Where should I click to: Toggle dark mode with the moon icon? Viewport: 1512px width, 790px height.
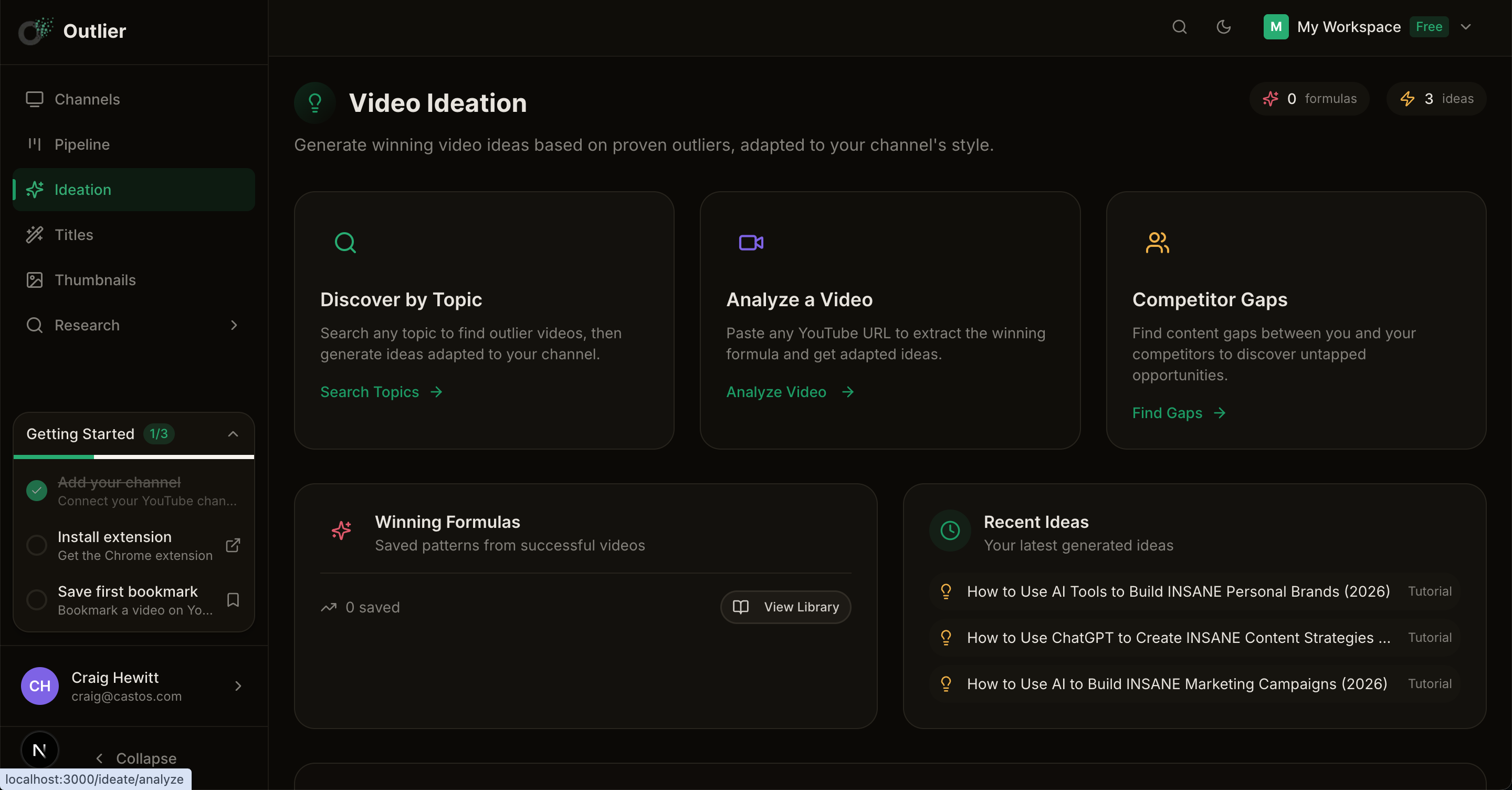[x=1224, y=27]
